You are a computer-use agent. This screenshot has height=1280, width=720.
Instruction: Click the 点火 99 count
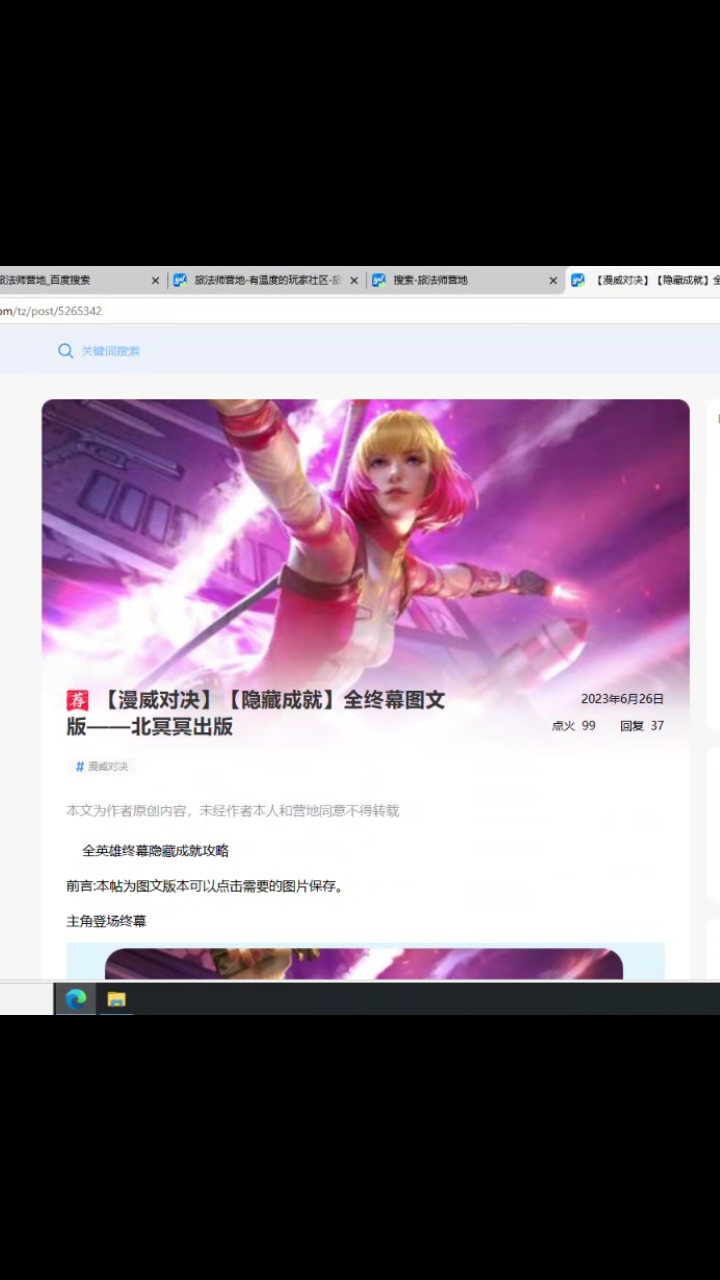pos(574,726)
